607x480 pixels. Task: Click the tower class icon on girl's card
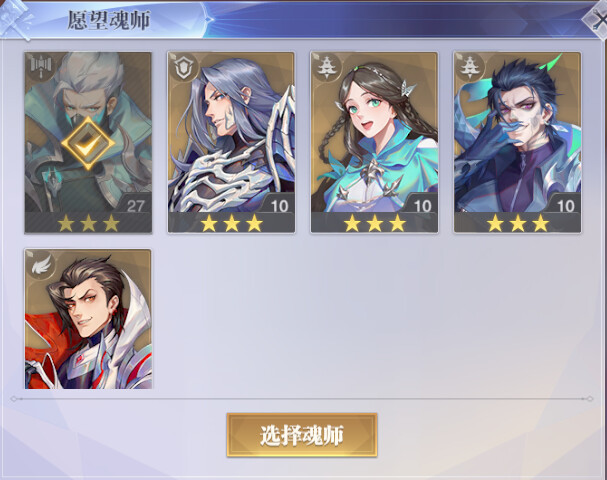[326, 67]
